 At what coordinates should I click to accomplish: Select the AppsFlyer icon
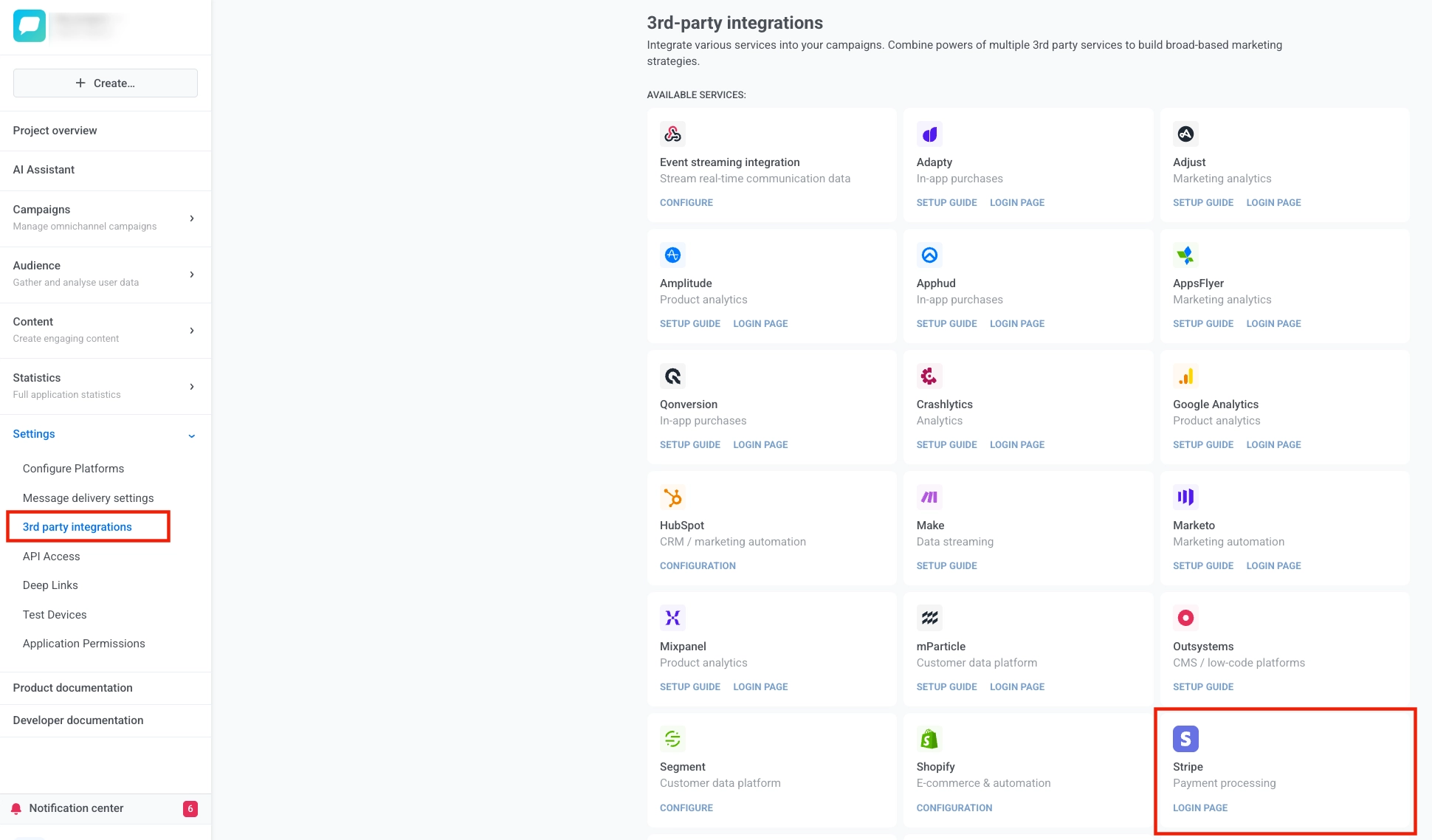[x=1185, y=255]
